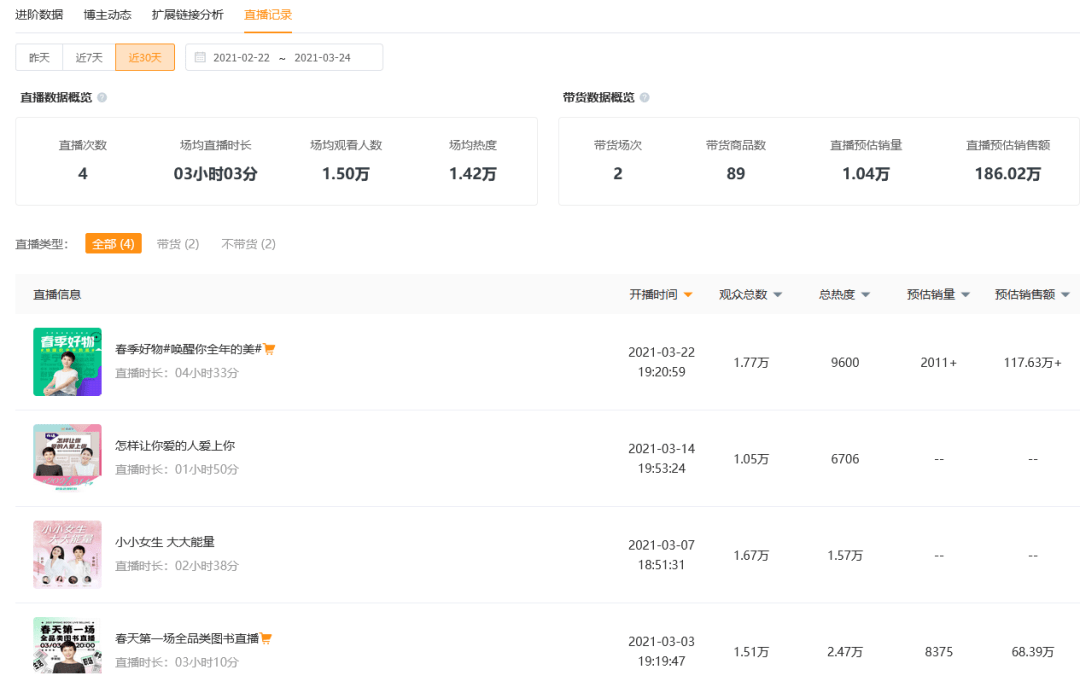
Task: Select the 昨天 time range
Action: pyautogui.click(x=39, y=57)
